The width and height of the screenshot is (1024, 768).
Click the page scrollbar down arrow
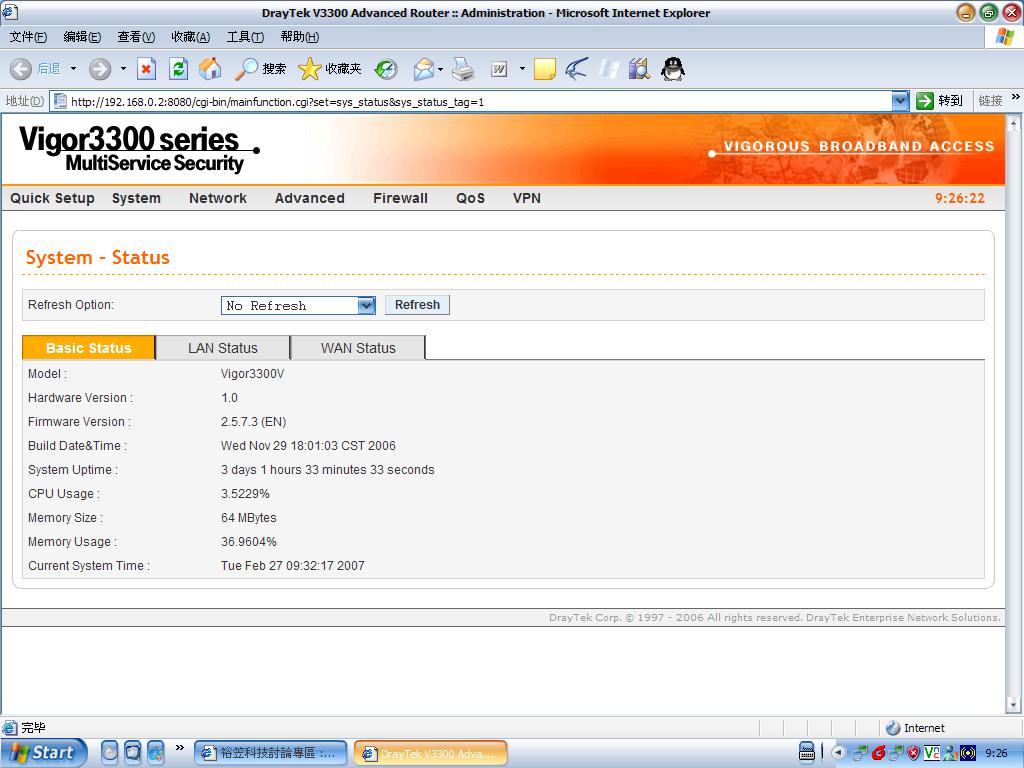[1014, 705]
